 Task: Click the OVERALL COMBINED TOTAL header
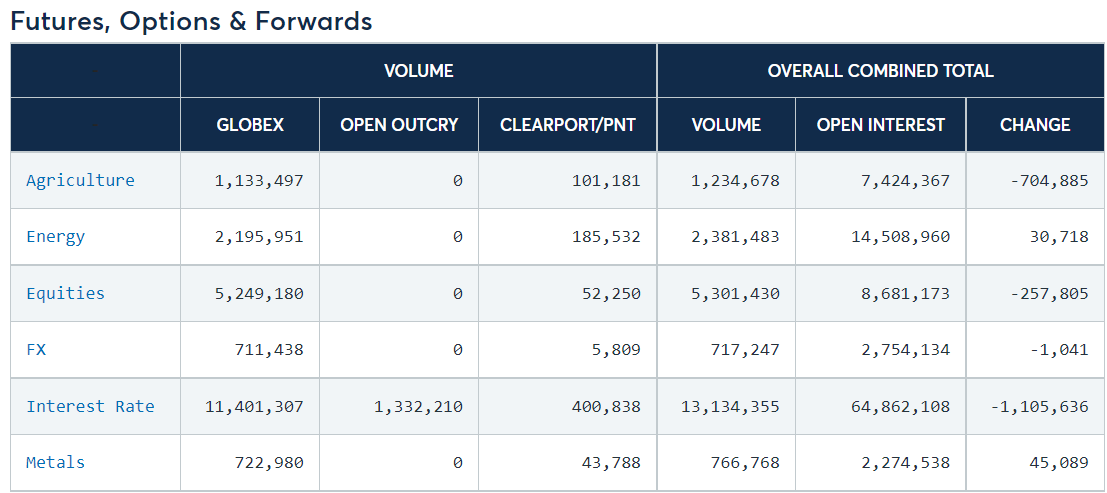click(880, 71)
